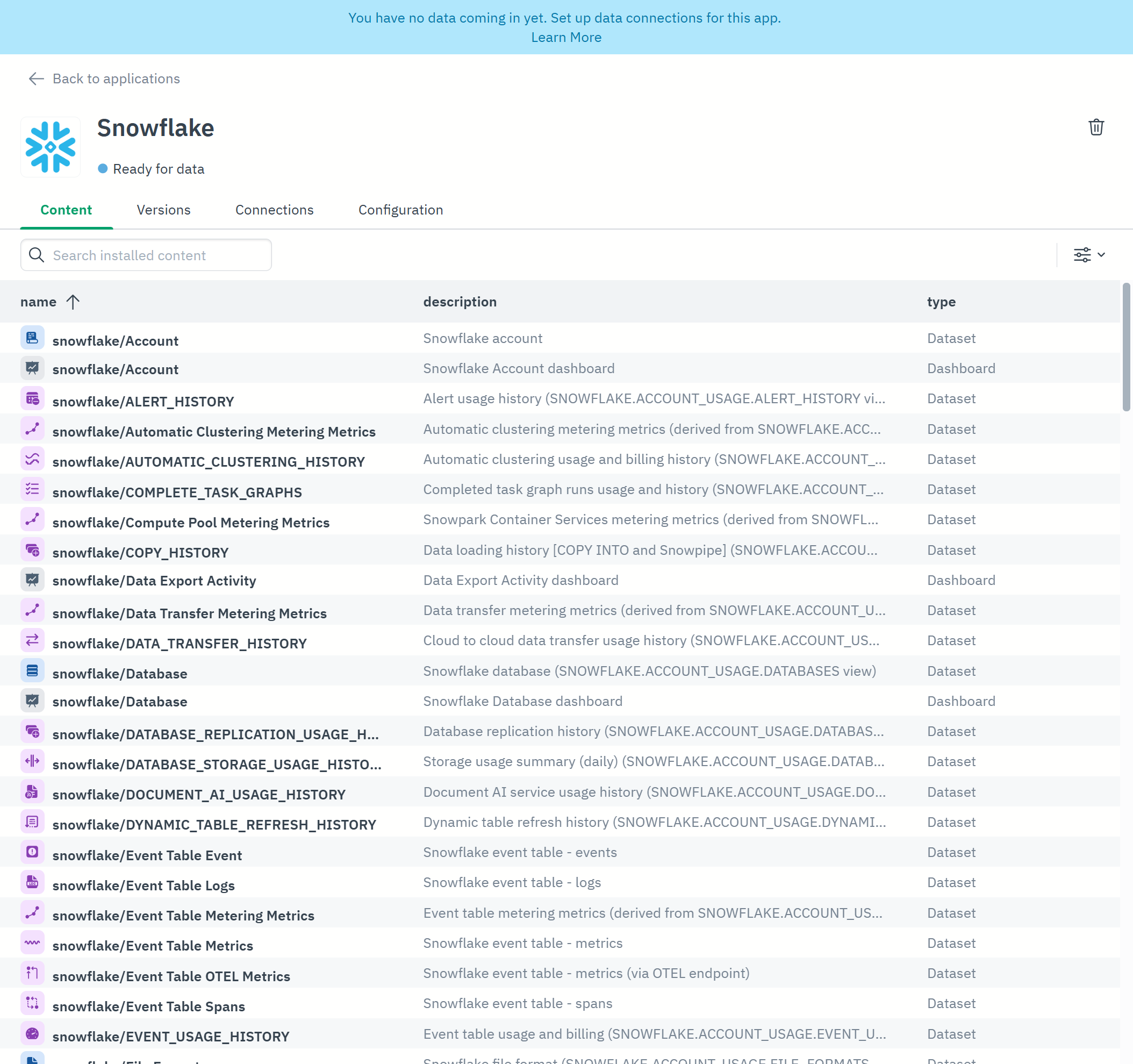Click the delete app trash icon
The height and width of the screenshot is (1064, 1133).
pyautogui.click(x=1095, y=127)
